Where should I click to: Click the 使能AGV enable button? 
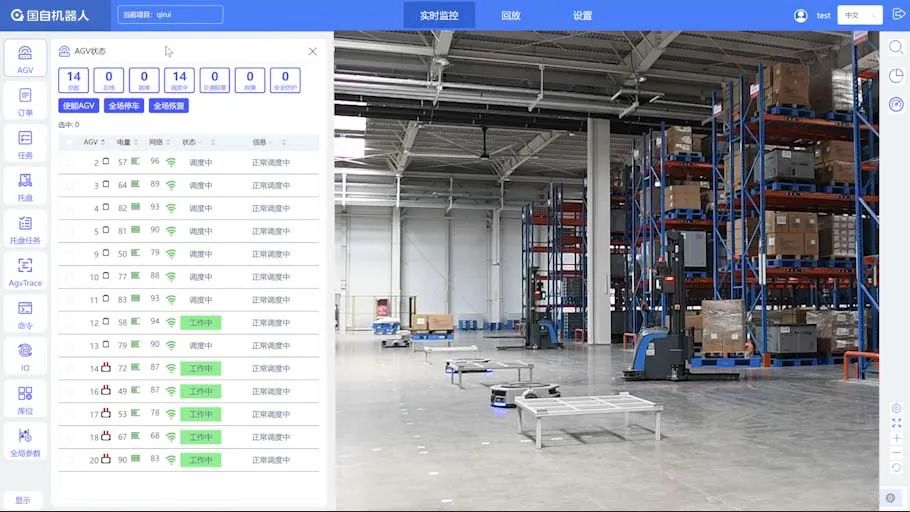coord(79,106)
